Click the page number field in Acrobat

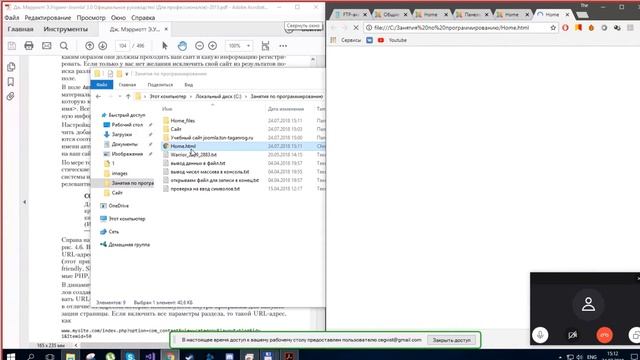[122, 46]
